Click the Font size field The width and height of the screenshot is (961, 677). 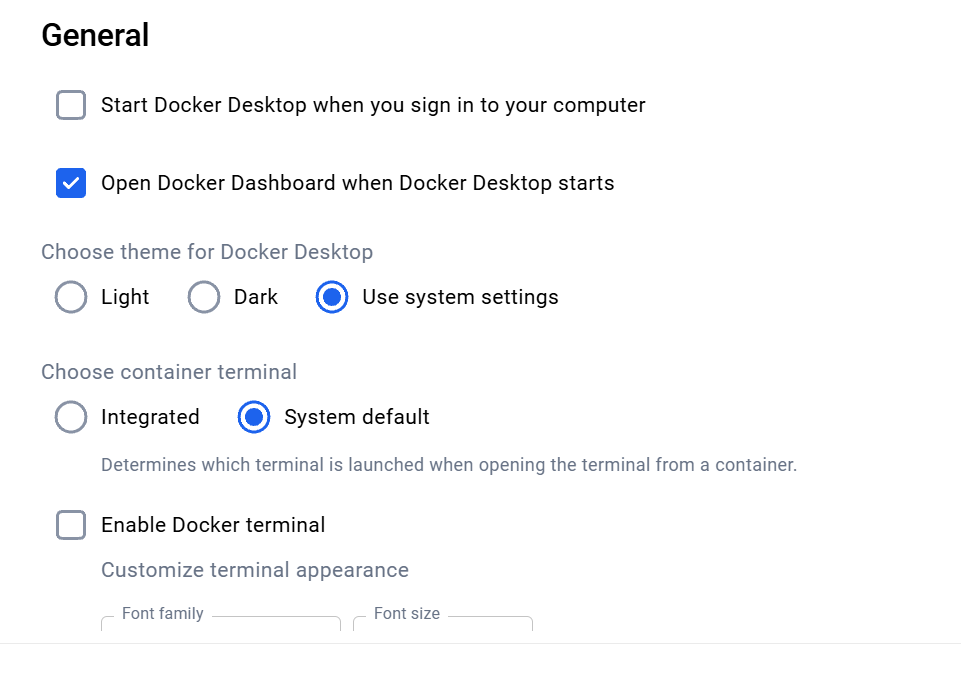point(443,627)
